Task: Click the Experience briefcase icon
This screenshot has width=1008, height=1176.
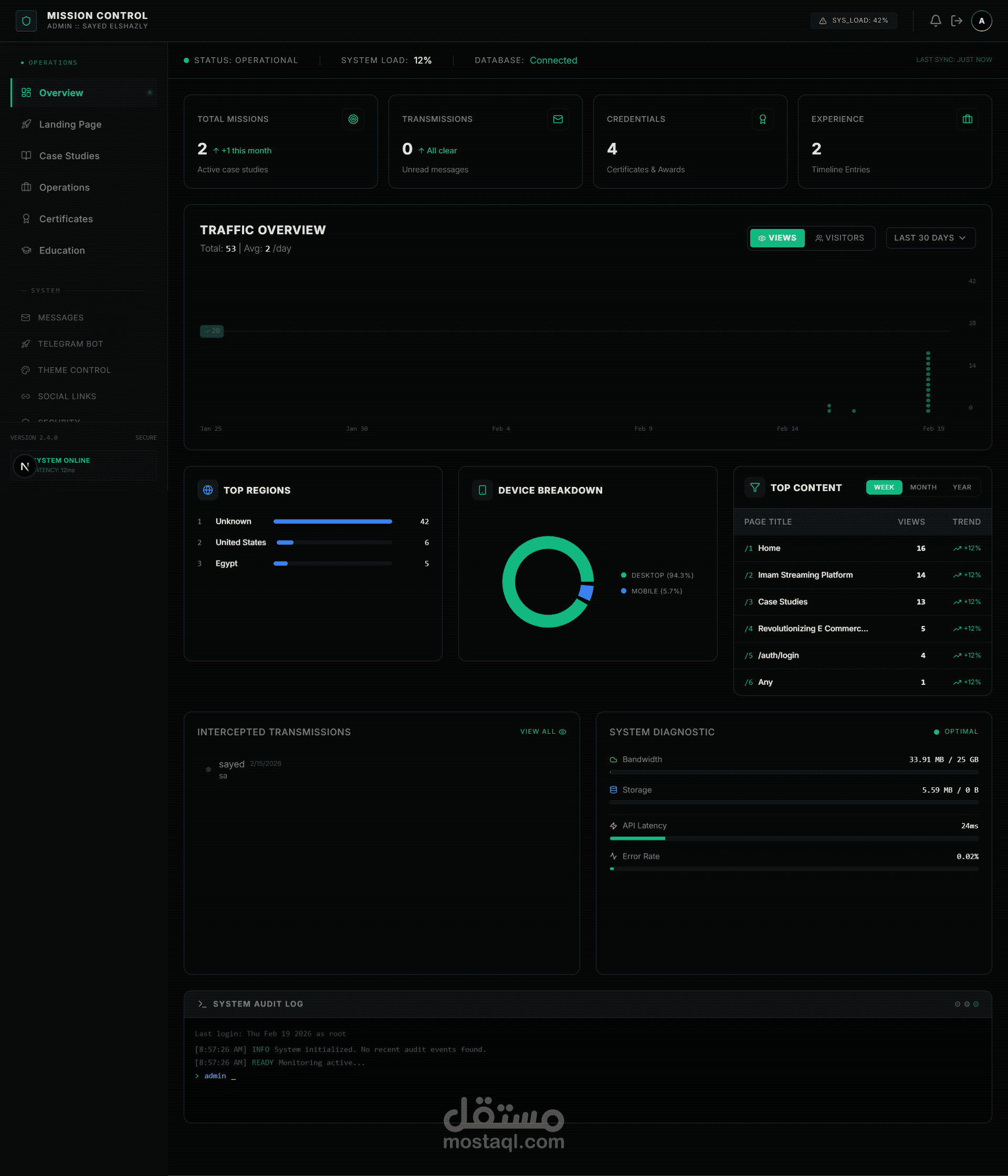Action: [x=967, y=119]
